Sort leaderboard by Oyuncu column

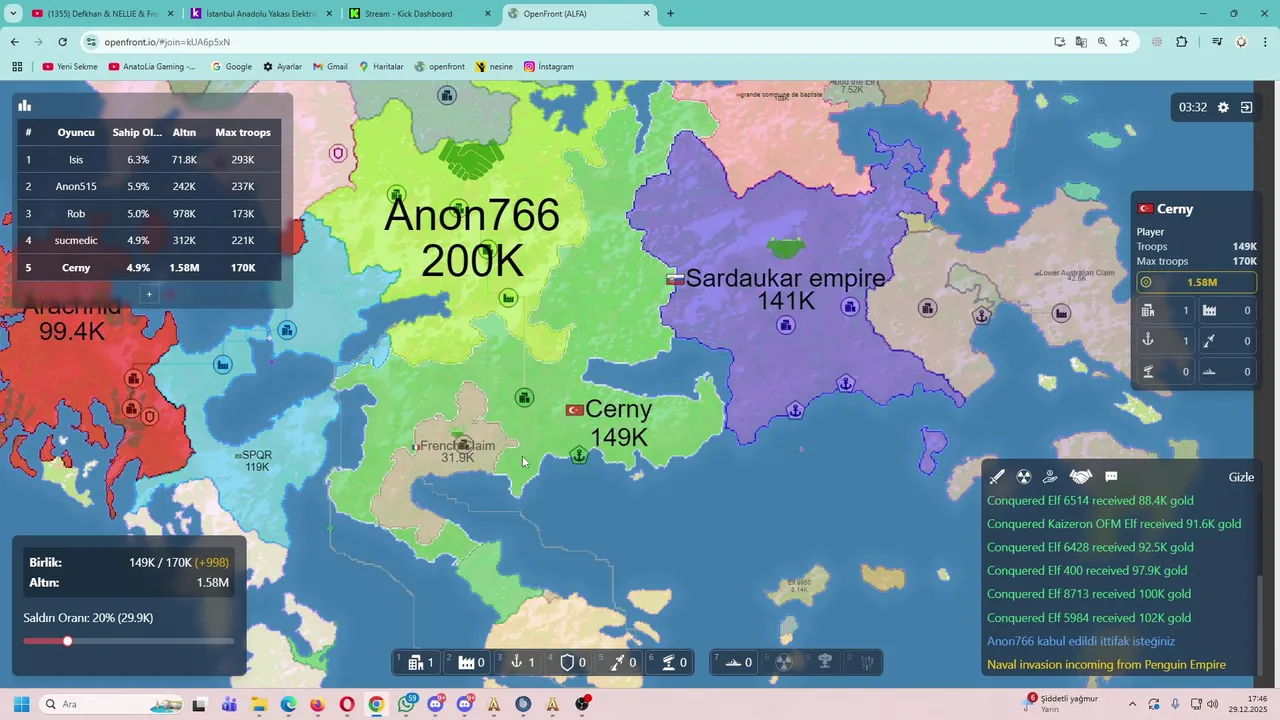76,132
